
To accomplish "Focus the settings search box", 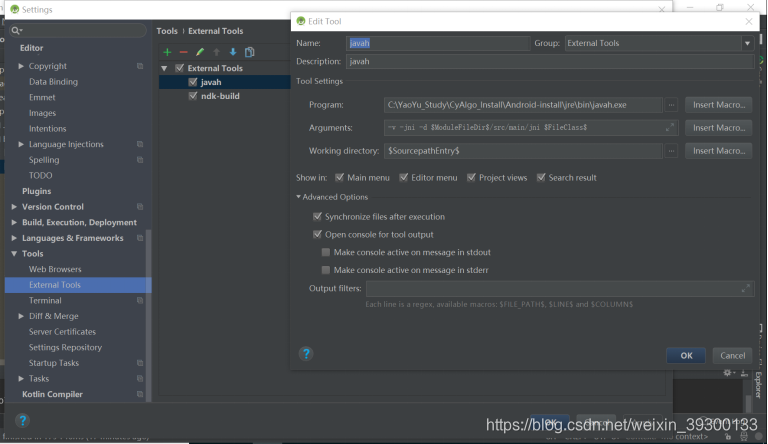I will click(78, 30).
